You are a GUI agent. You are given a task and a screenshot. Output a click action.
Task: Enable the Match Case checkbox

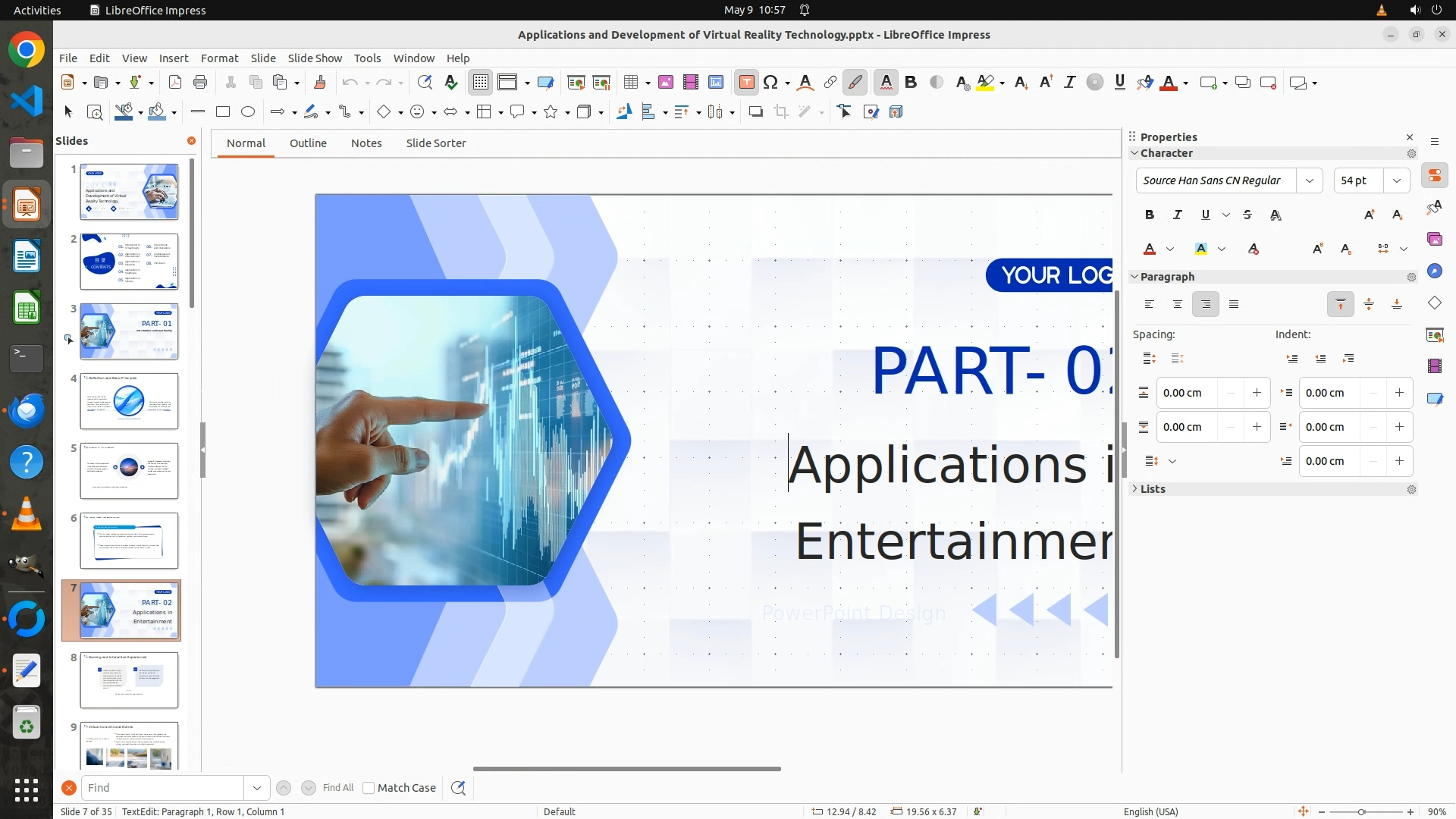pos(369,788)
